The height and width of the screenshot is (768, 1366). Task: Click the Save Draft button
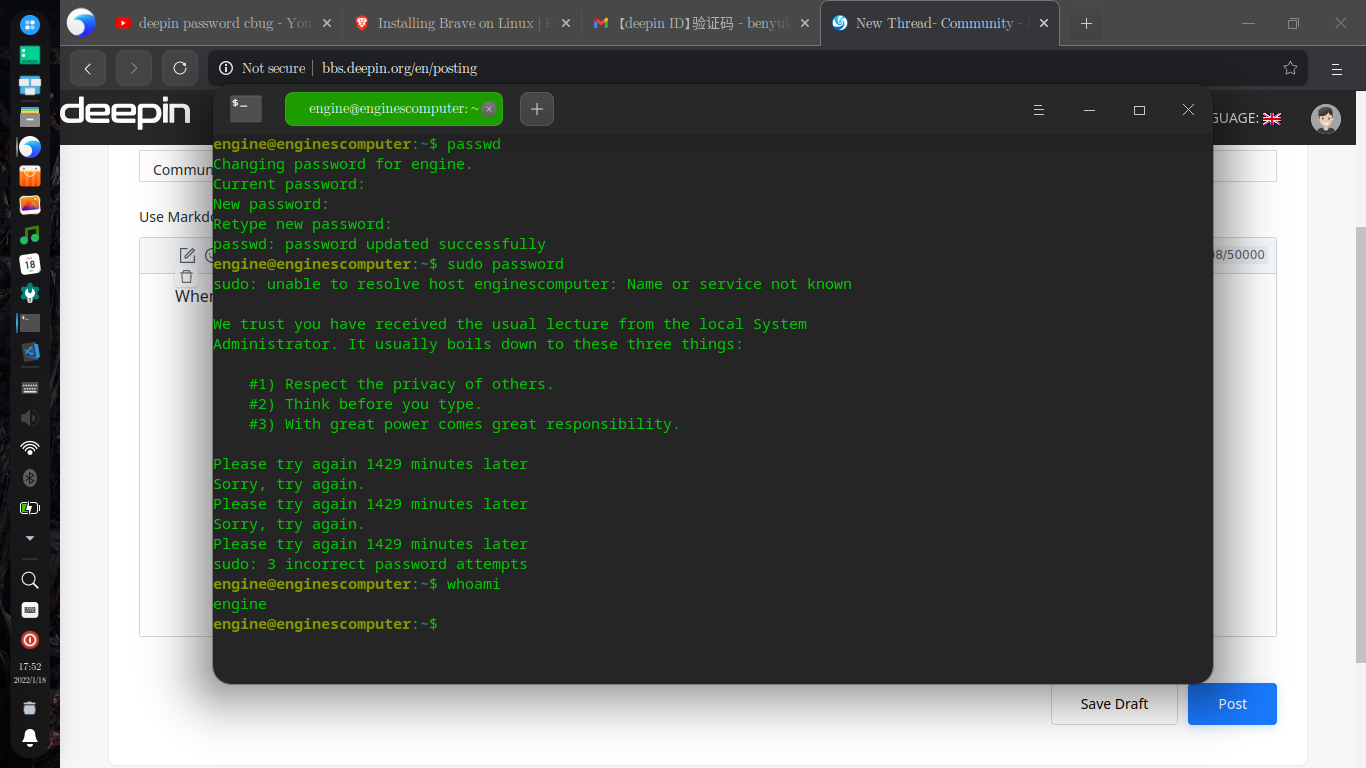tap(1114, 704)
